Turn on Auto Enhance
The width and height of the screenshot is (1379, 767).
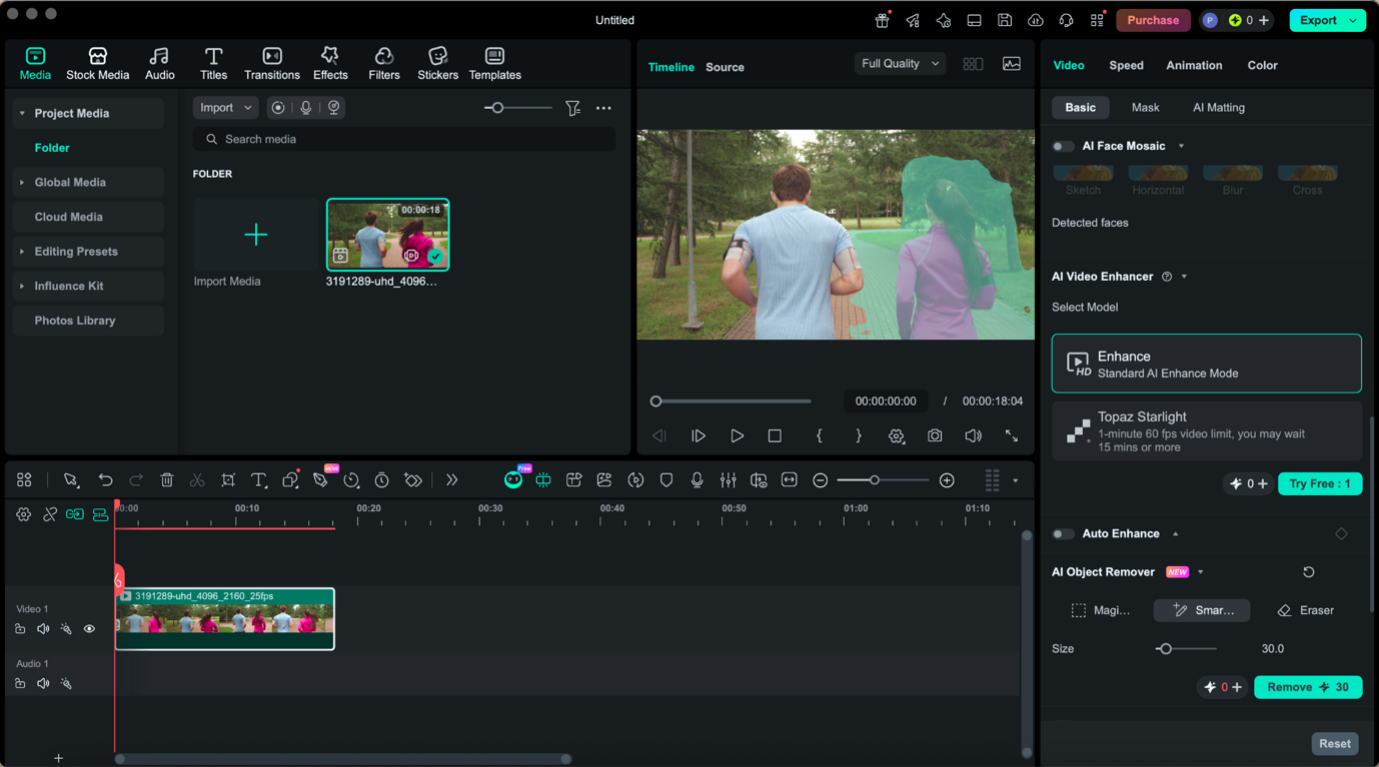(1062, 533)
